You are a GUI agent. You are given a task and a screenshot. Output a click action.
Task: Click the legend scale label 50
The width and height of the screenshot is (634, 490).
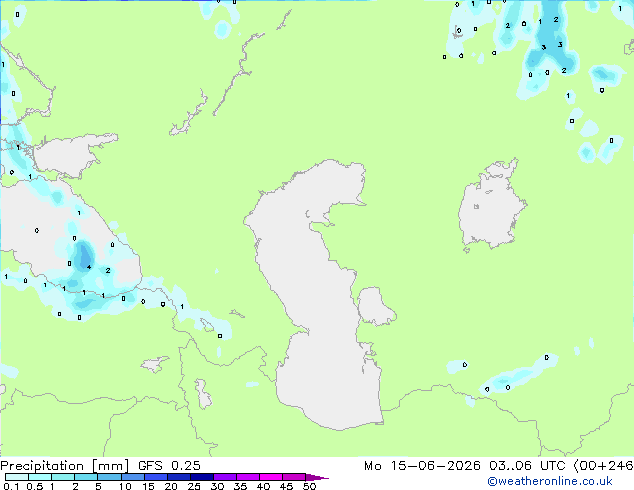(309, 486)
